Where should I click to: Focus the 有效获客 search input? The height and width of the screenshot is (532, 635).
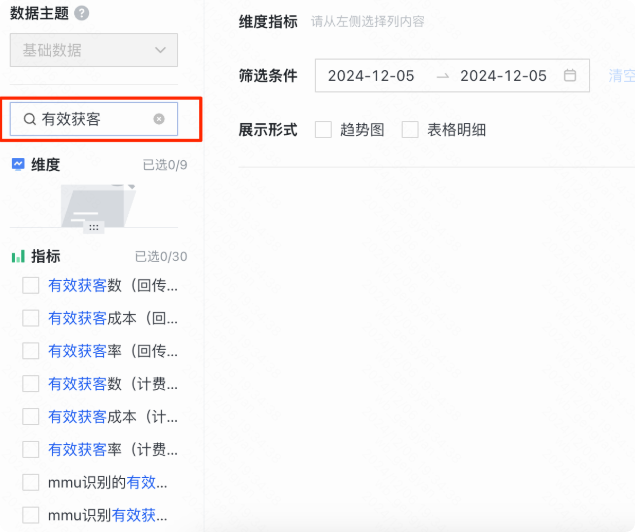point(94,119)
